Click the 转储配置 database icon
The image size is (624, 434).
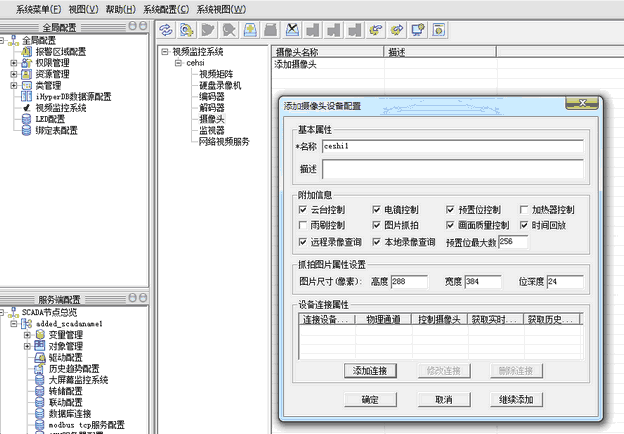pyautogui.click(x=40, y=391)
